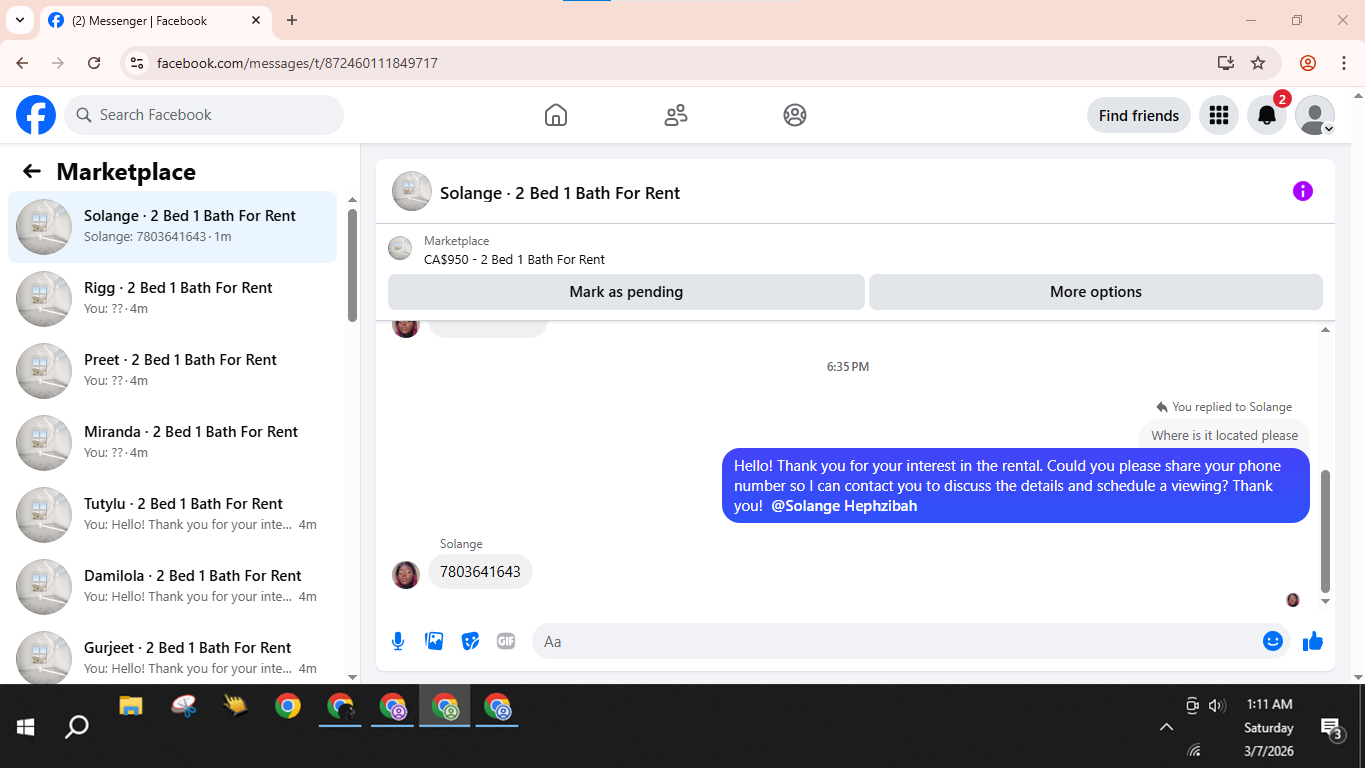Click the CA$950 listing link
This screenshot has width=1365, height=768.
pyautogui.click(x=514, y=259)
